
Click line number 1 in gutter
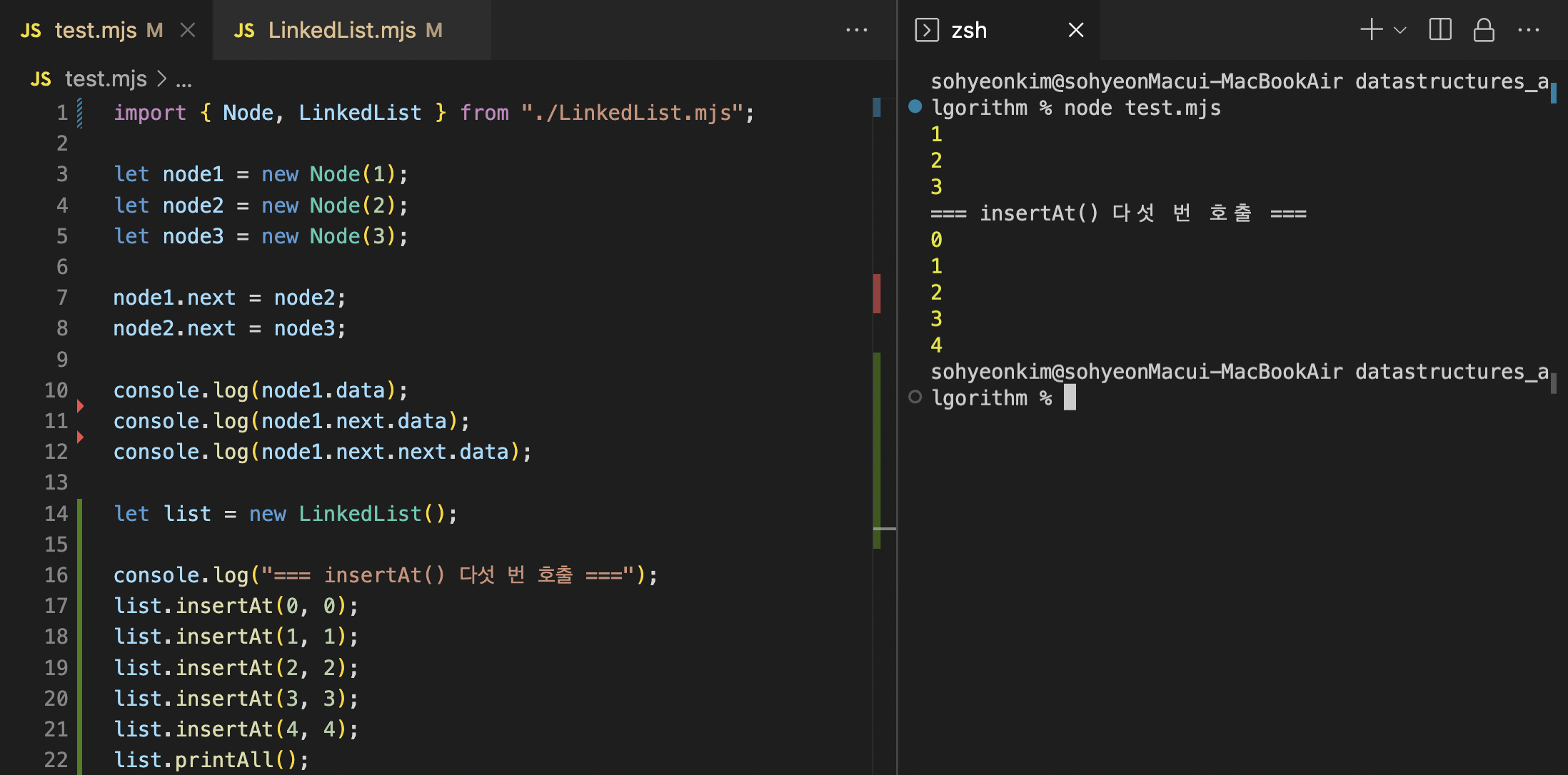click(x=62, y=113)
